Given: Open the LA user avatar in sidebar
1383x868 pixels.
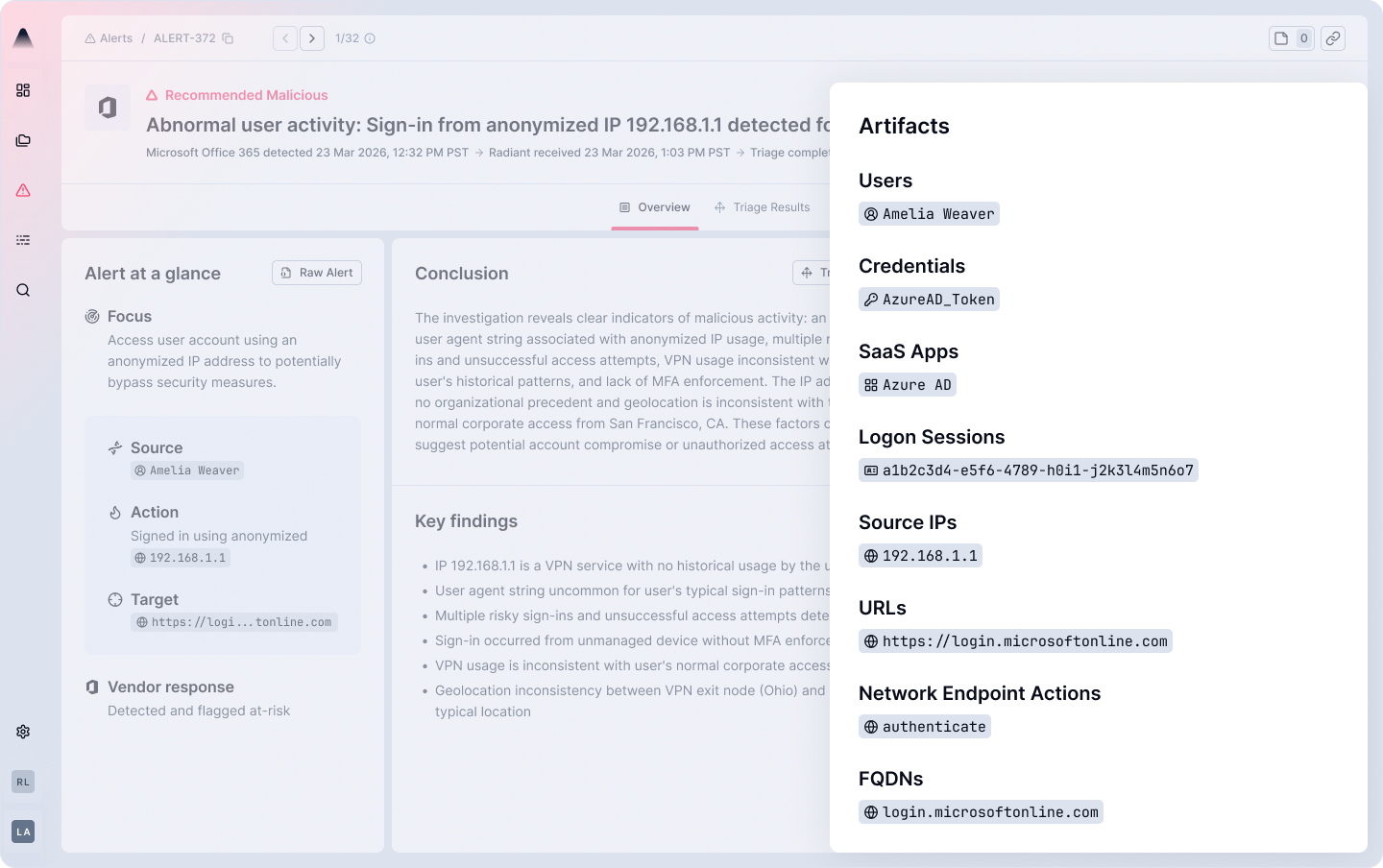Looking at the screenshot, I should coord(23,832).
